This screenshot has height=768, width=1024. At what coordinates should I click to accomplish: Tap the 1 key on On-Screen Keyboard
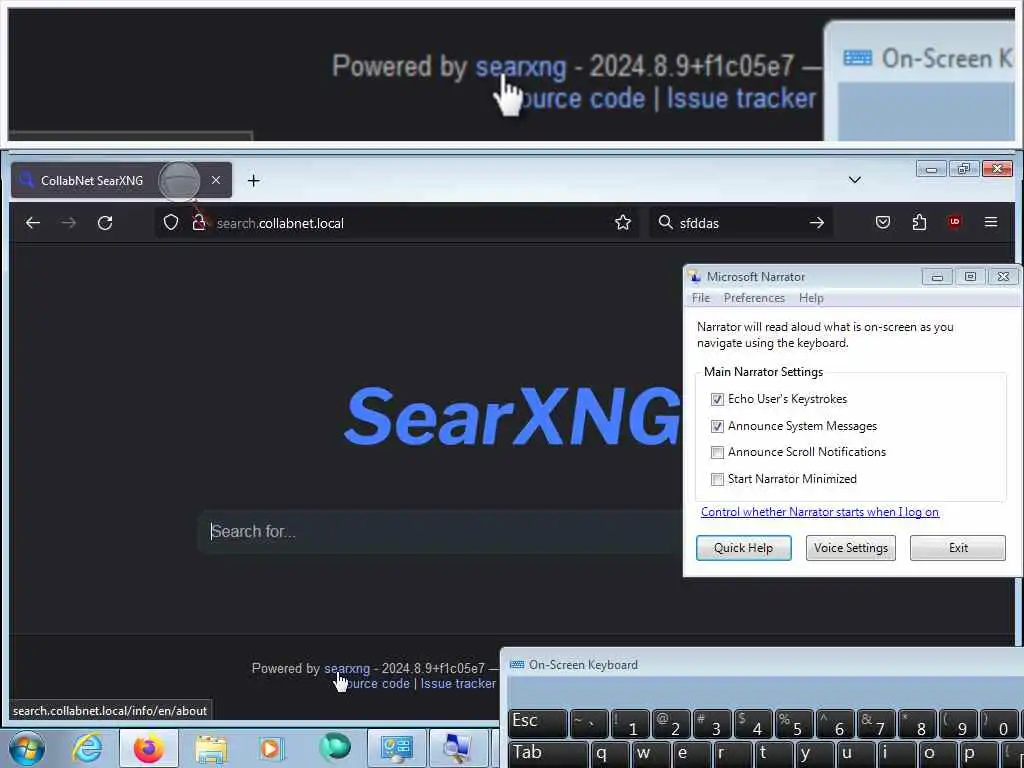pyautogui.click(x=630, y=724)
